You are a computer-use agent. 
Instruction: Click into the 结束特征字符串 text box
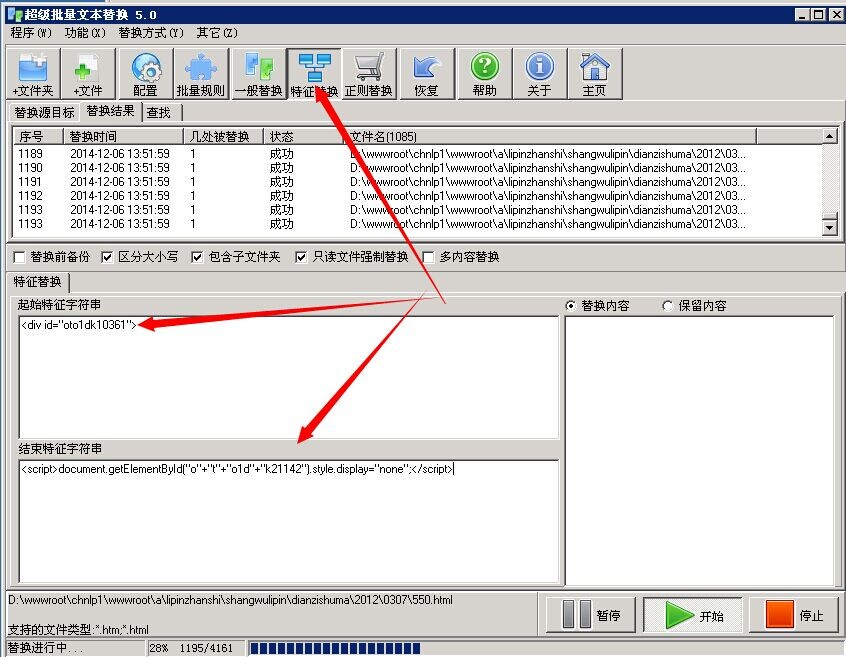(288, 520)
